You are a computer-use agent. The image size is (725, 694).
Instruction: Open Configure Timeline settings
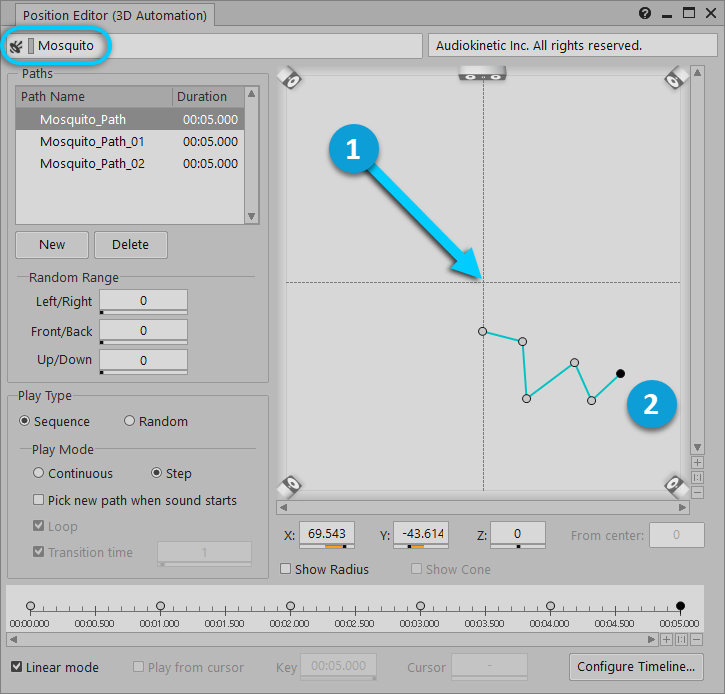pos(635,667)
